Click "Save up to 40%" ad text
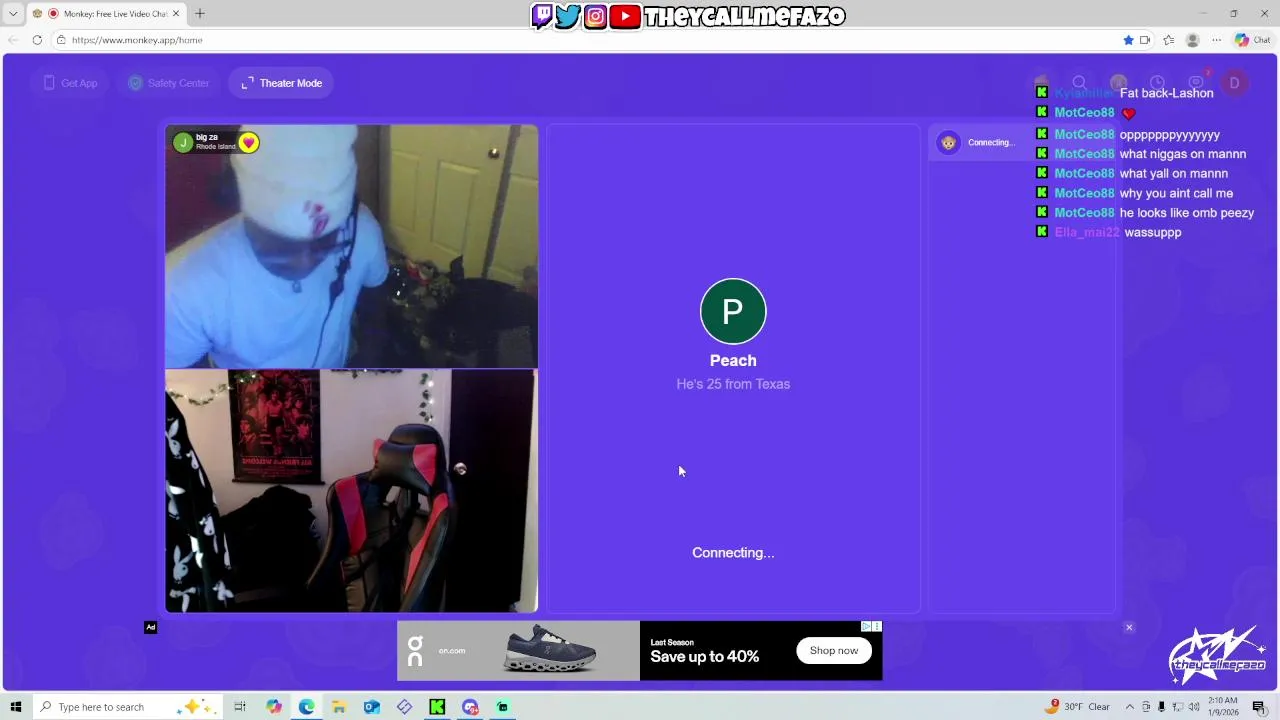 coord(705,656)
